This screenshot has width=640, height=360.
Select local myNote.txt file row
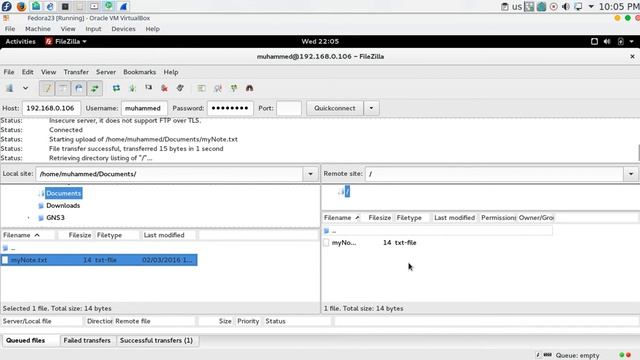[99, 260]
